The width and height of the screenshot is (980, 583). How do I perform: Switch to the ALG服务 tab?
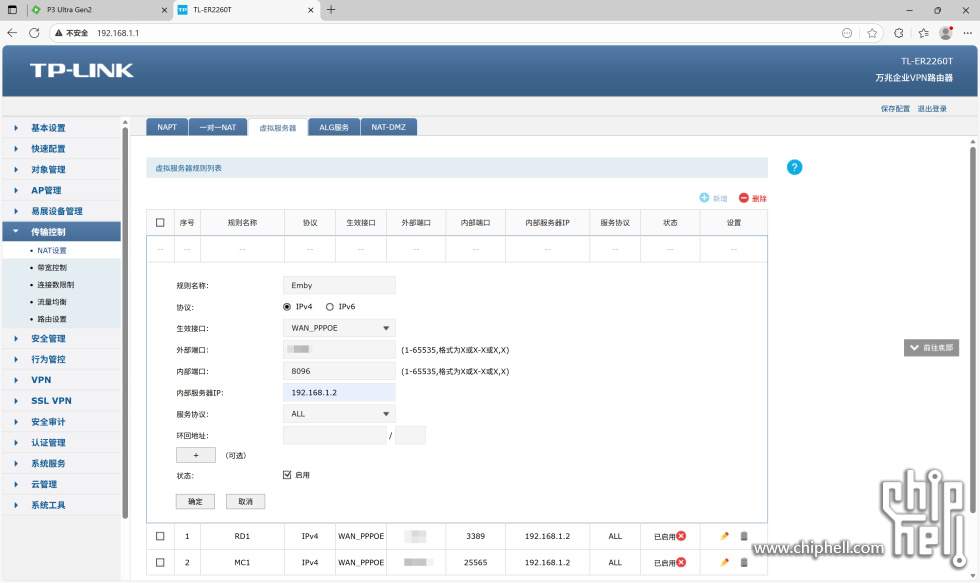click(x=334, y=127)
